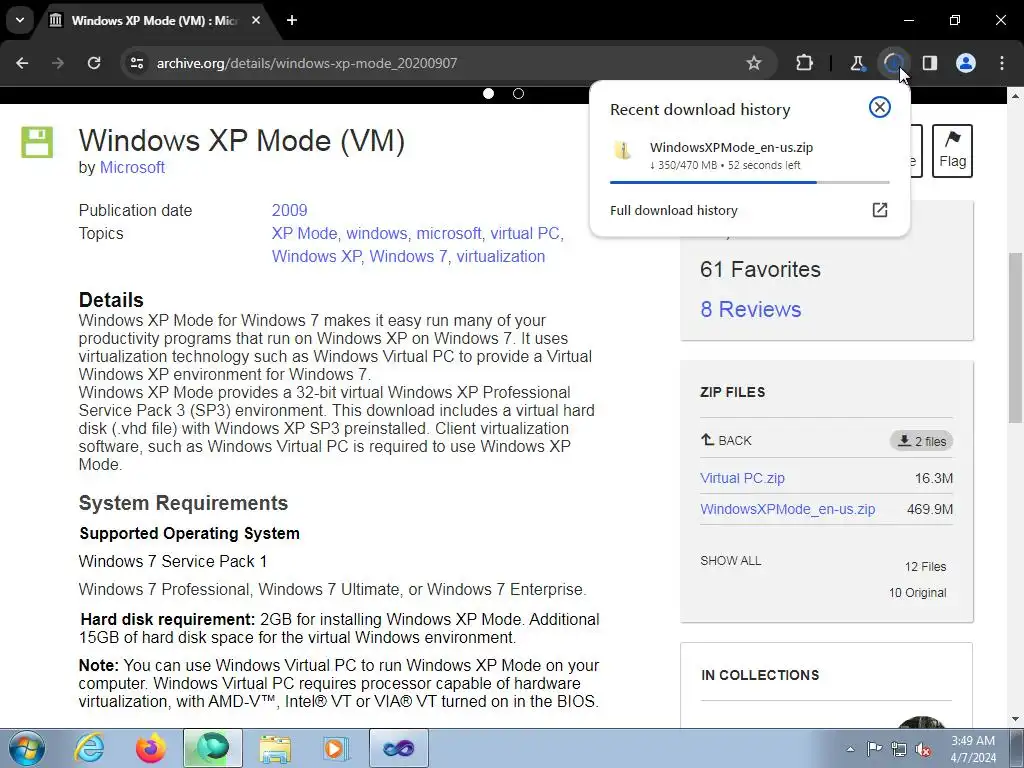Click the address bar URL
Viewport: 1024px width, 768px height.
click(x=307, y=63)
